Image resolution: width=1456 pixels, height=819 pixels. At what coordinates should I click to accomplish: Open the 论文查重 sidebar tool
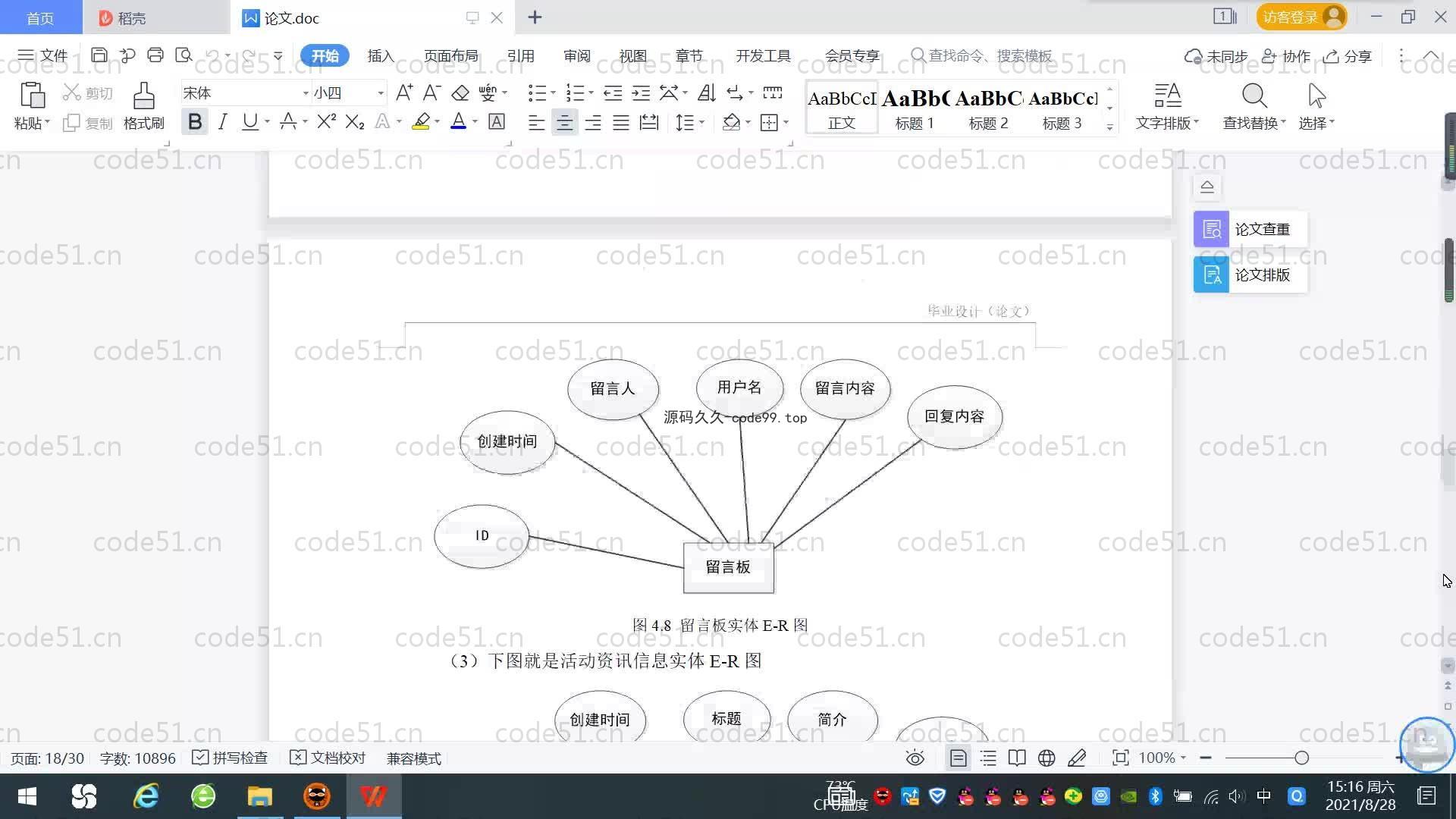[x=1250, y=229]
